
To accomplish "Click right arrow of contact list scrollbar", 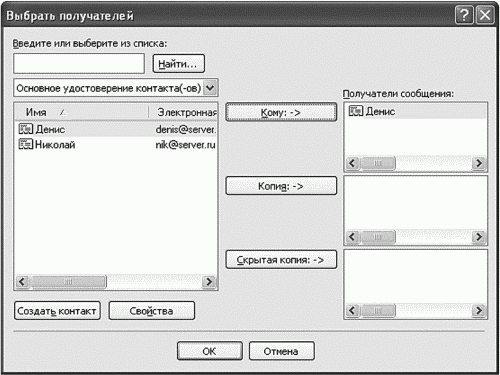I will point(209,282).
